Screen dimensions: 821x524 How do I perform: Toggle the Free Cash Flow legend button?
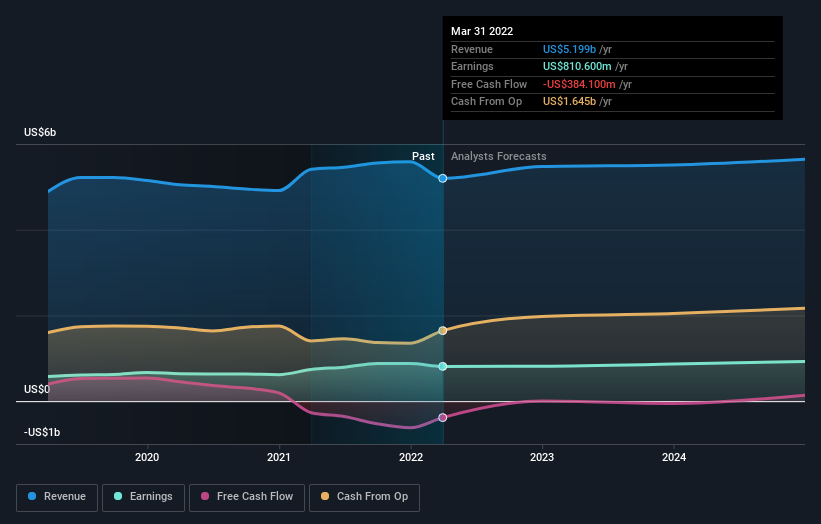[x=247, y=497]
